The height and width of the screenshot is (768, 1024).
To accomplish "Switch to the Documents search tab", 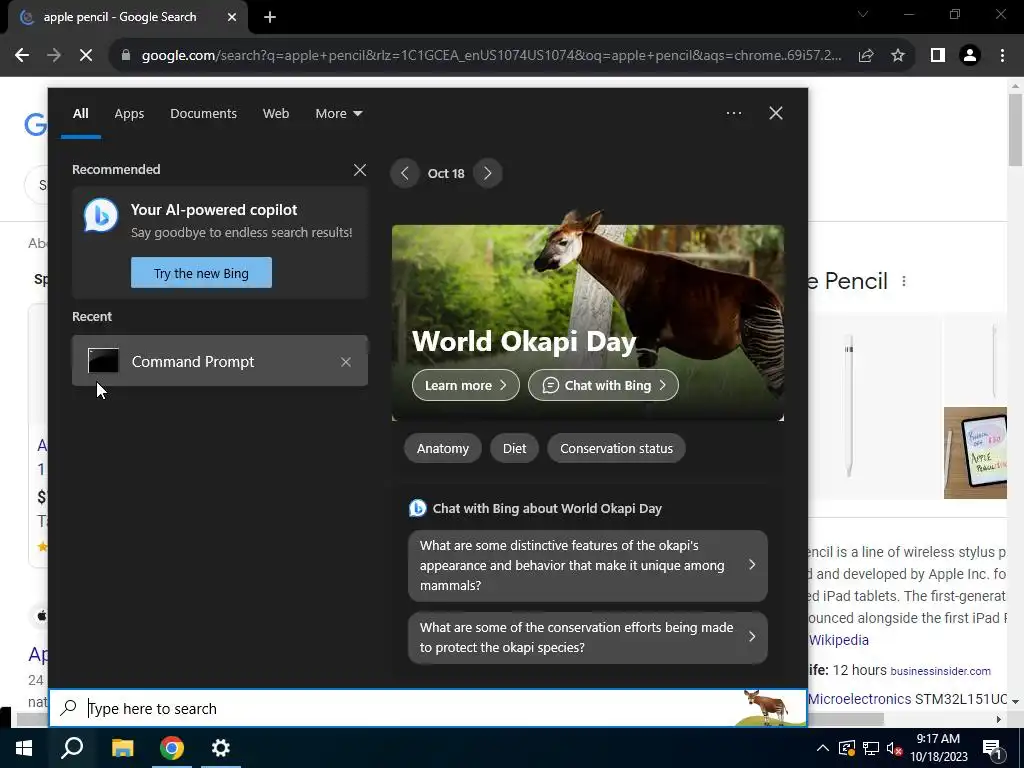I will [x=203, y=114].
